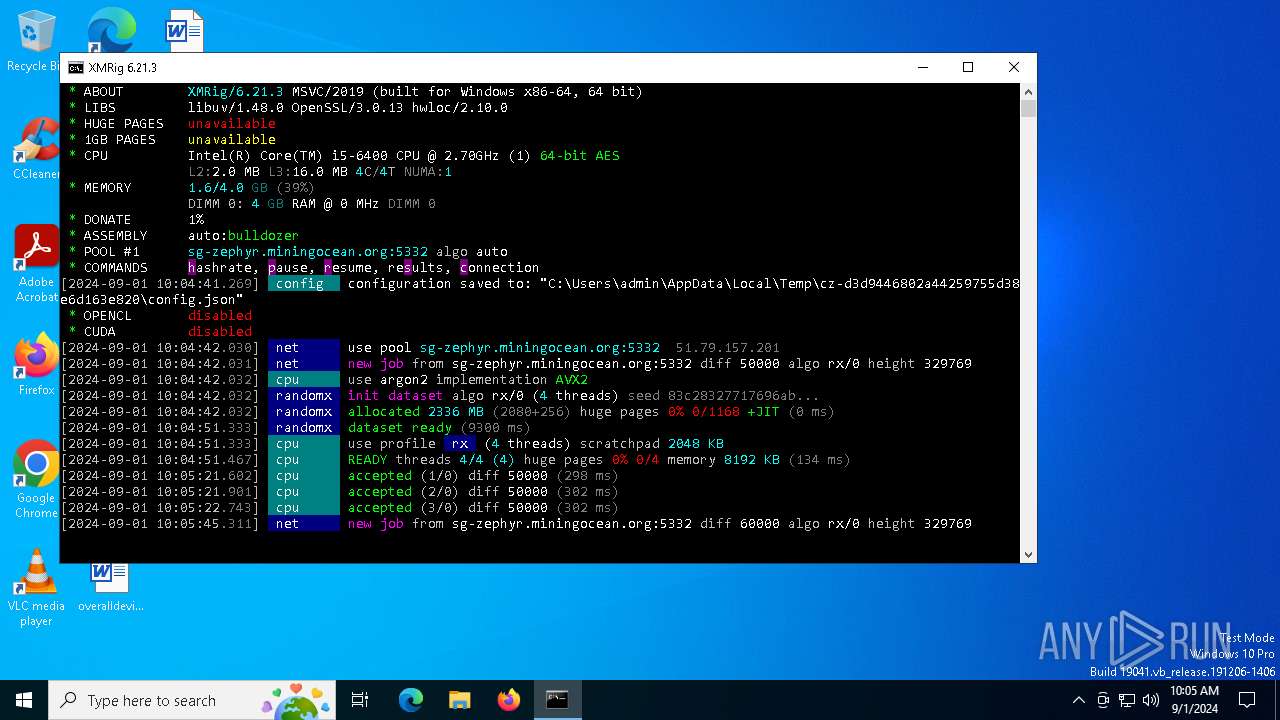Click the OPENCL 'disabled' value
Image resolution: width=1280 pixels, height=720 pixels.
(220, 316)
